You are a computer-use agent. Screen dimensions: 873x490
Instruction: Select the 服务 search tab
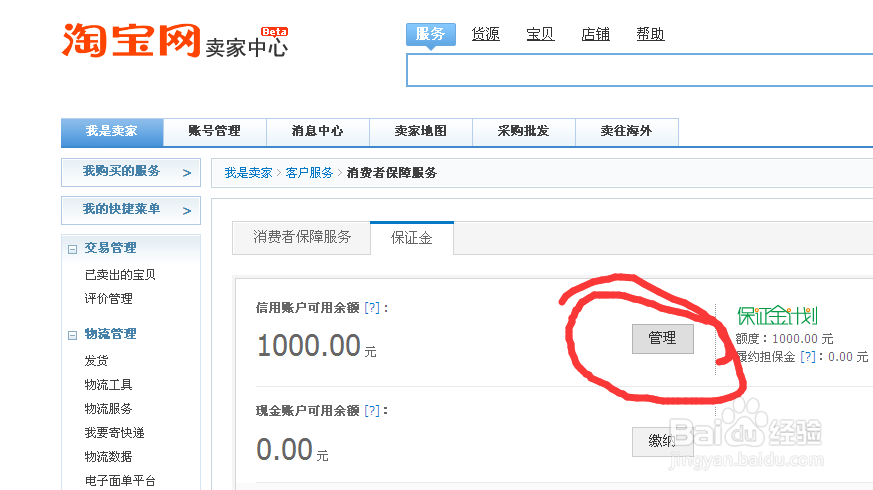click(430, 34)
